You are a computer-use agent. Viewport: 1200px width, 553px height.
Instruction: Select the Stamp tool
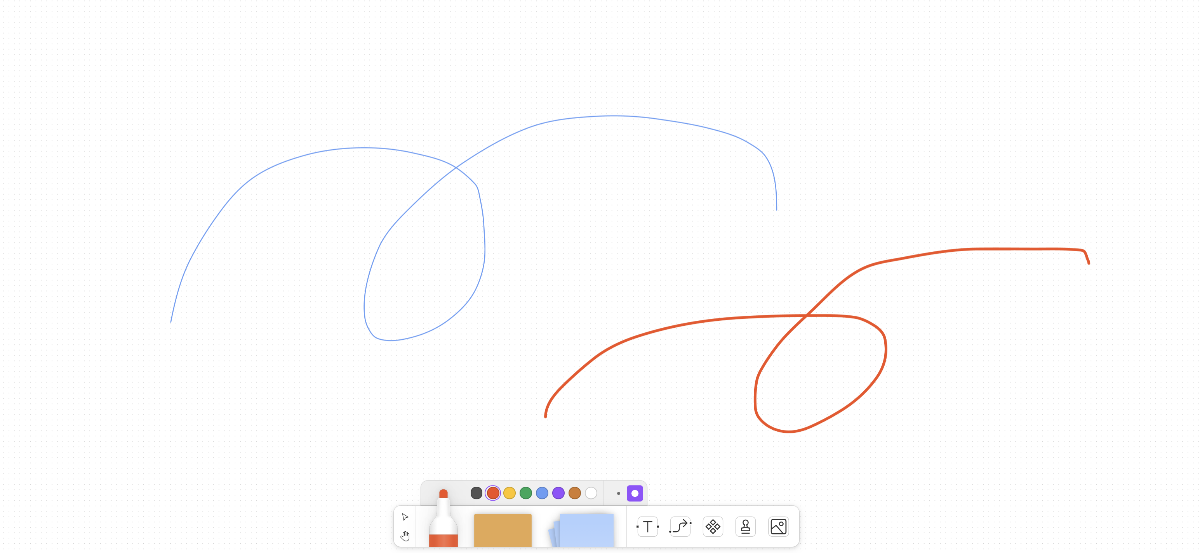coord(746,526)
